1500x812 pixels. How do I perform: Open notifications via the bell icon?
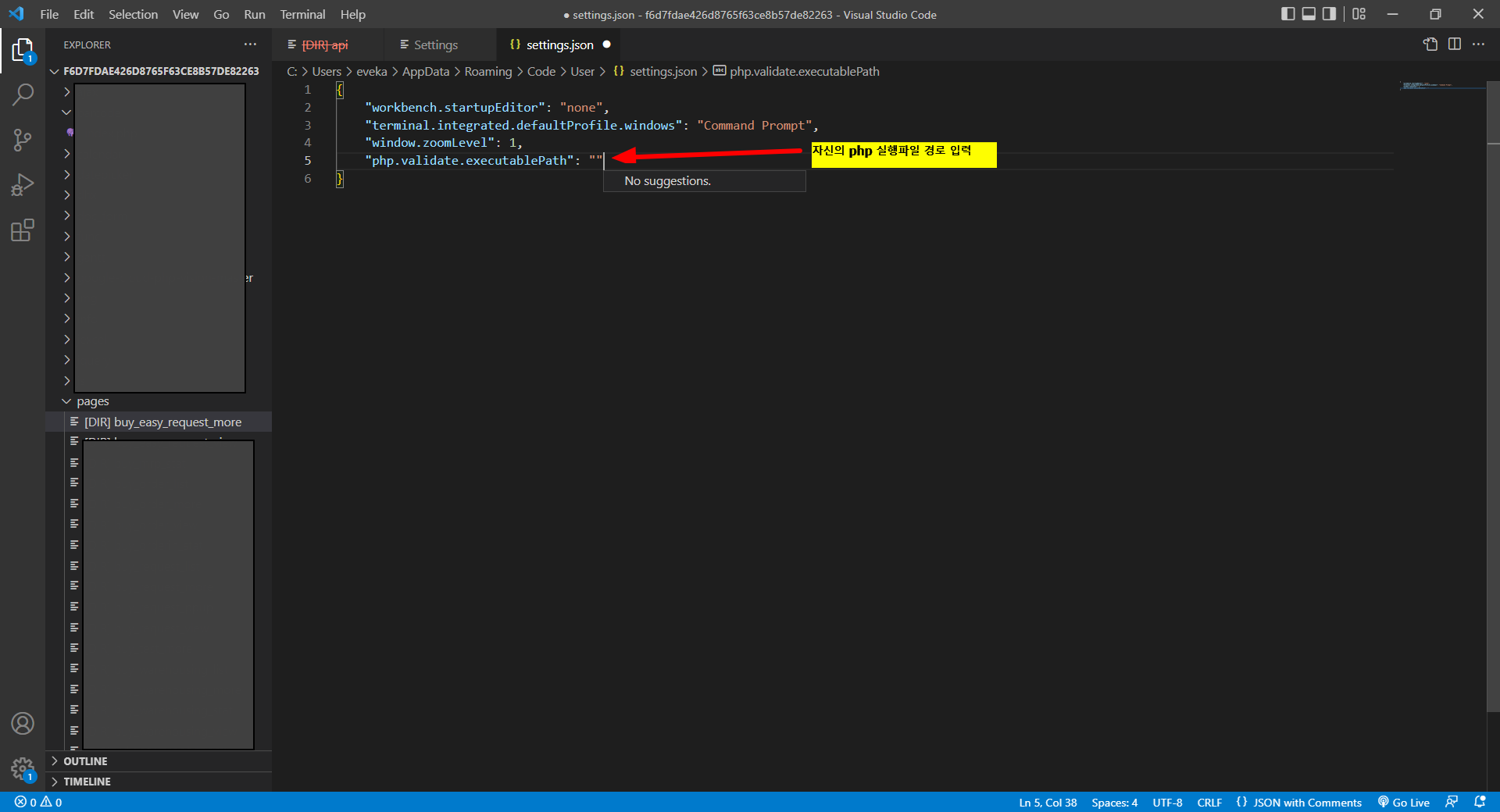[1480, 802]
